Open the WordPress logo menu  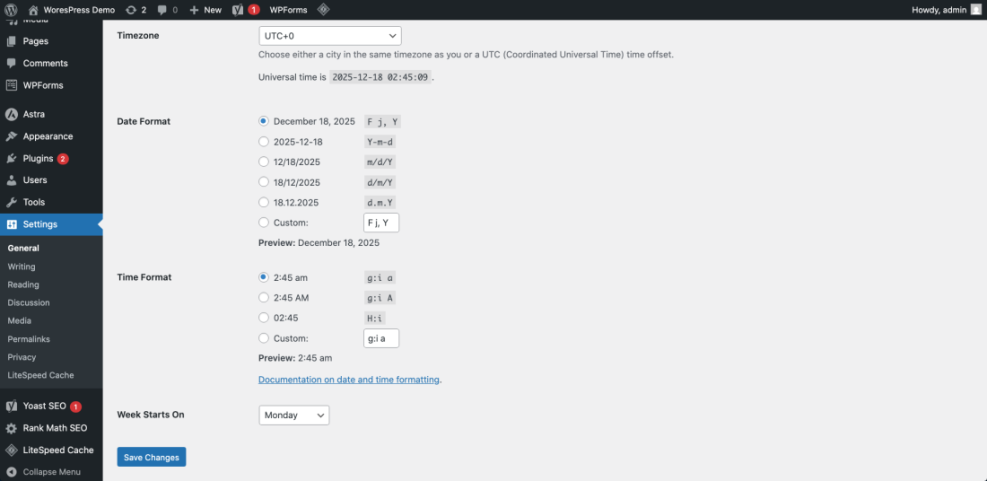tap(11, 9)
